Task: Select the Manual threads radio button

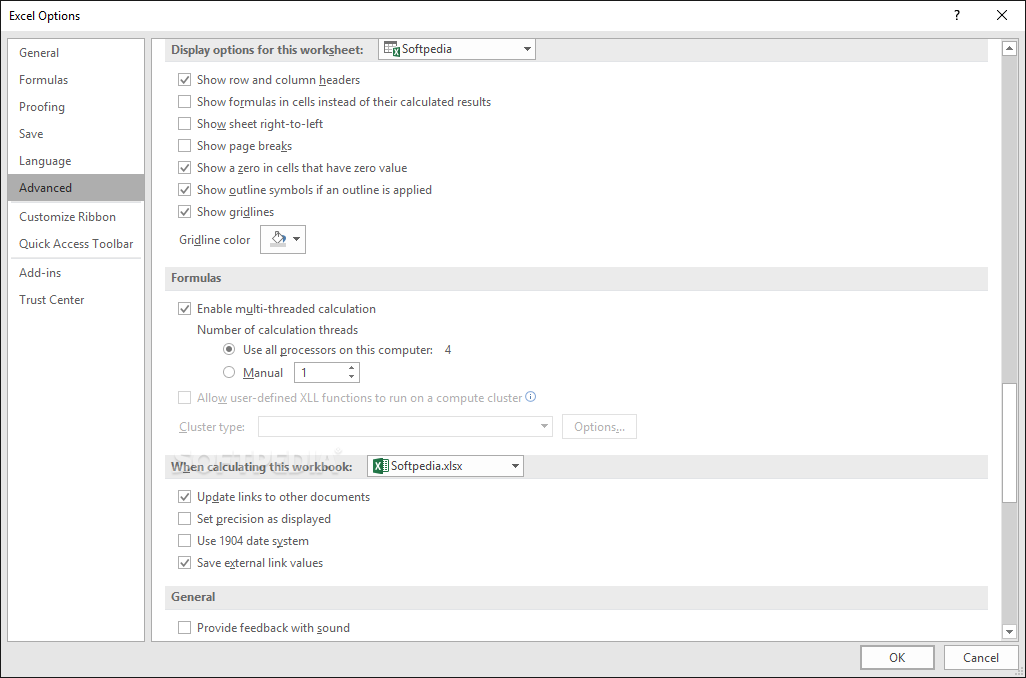Action: [x=229, y=373]
